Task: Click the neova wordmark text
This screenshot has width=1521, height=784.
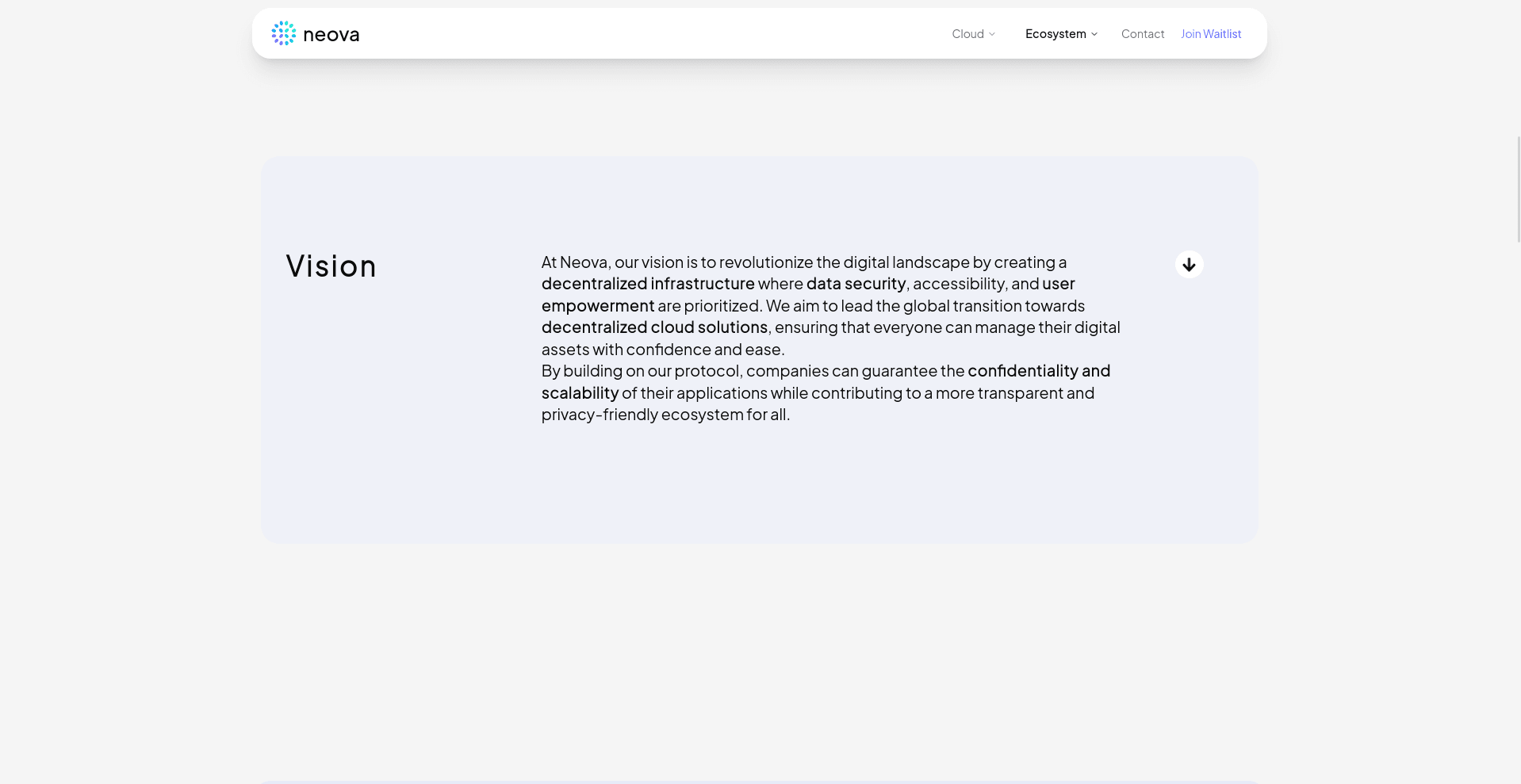Action: [x=331, y=35]
